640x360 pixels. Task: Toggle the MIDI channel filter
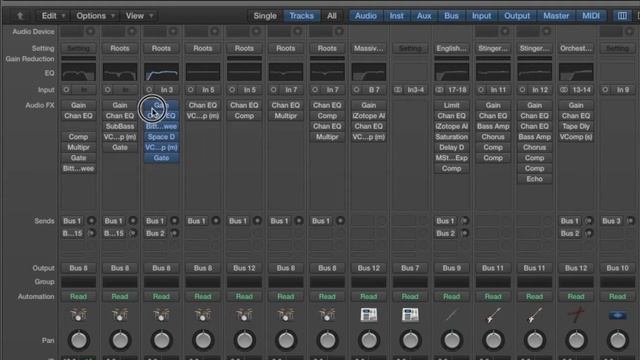coord(591,16)
